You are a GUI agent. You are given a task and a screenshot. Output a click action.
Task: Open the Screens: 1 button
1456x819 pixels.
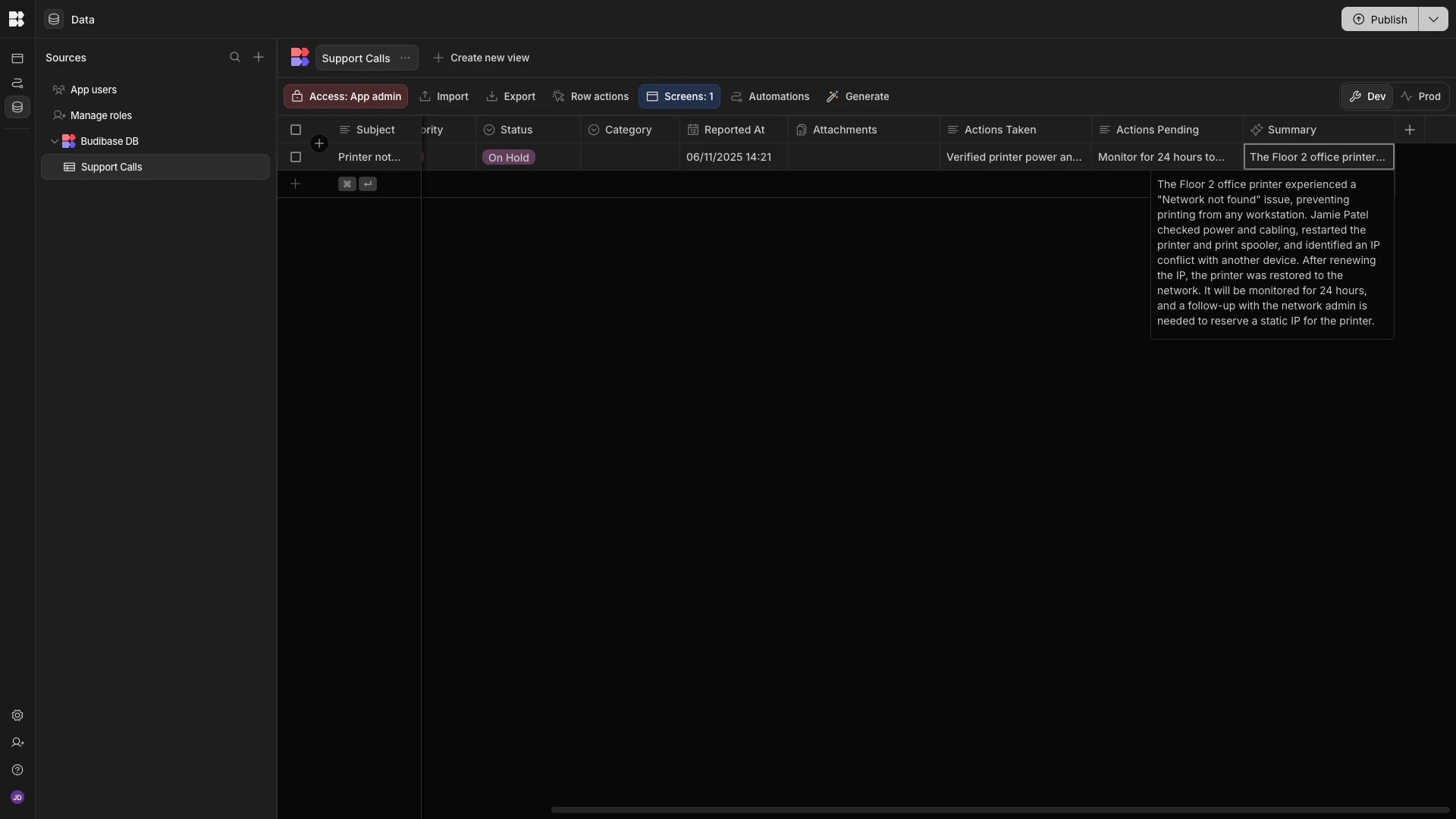tap(679, 96)
